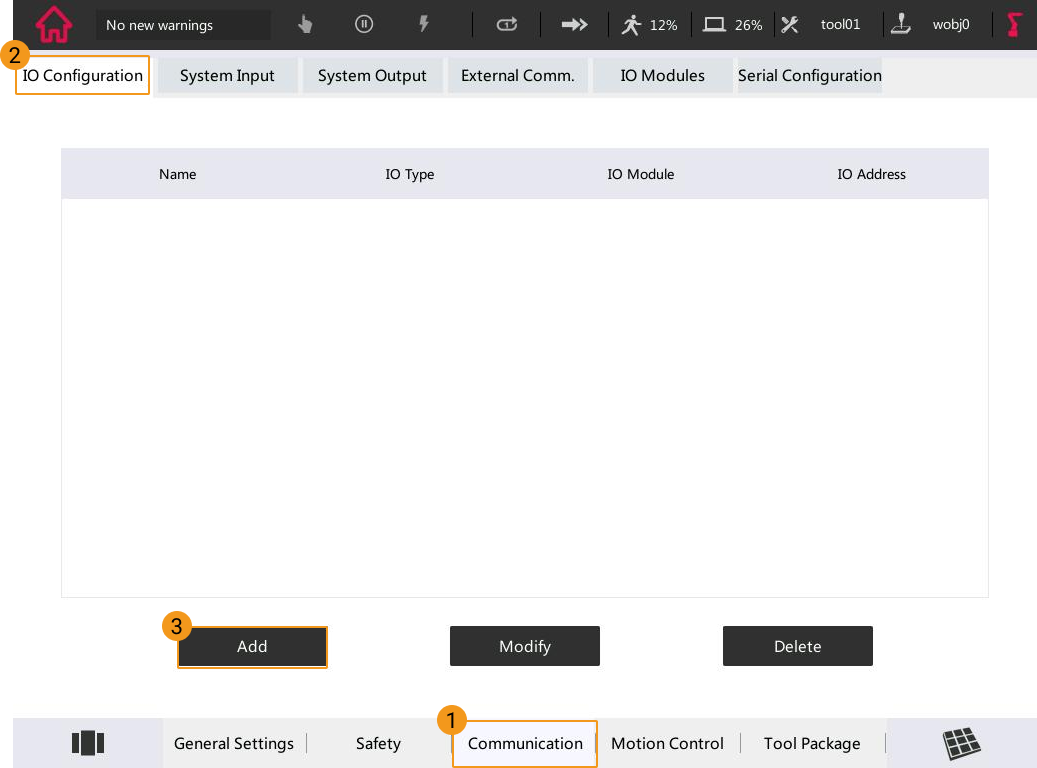Screen dimensions: 1037x768
Task: Click the Add button
Action: 252,647
